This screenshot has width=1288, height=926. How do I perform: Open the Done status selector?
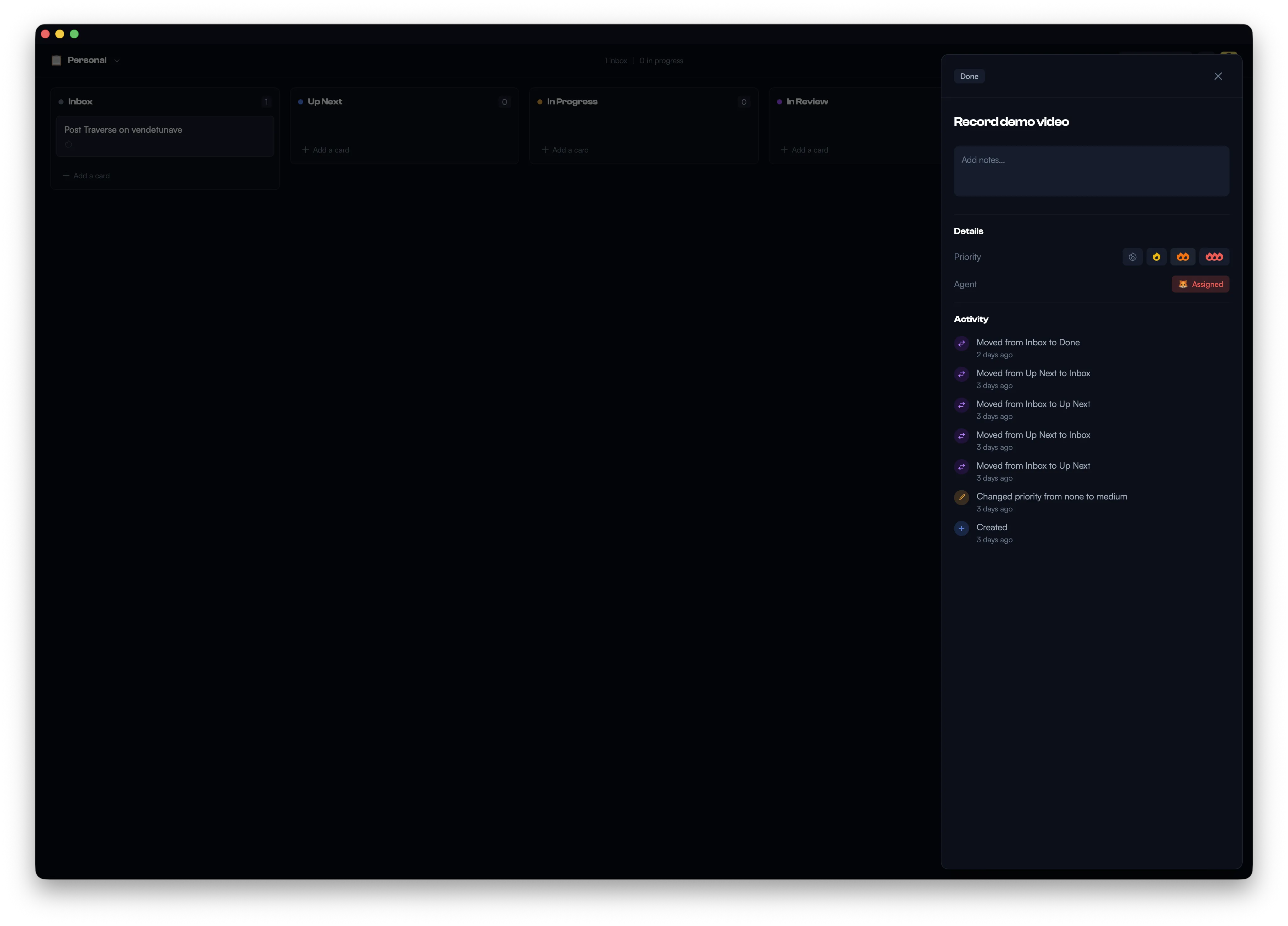(x=969, y=75)
